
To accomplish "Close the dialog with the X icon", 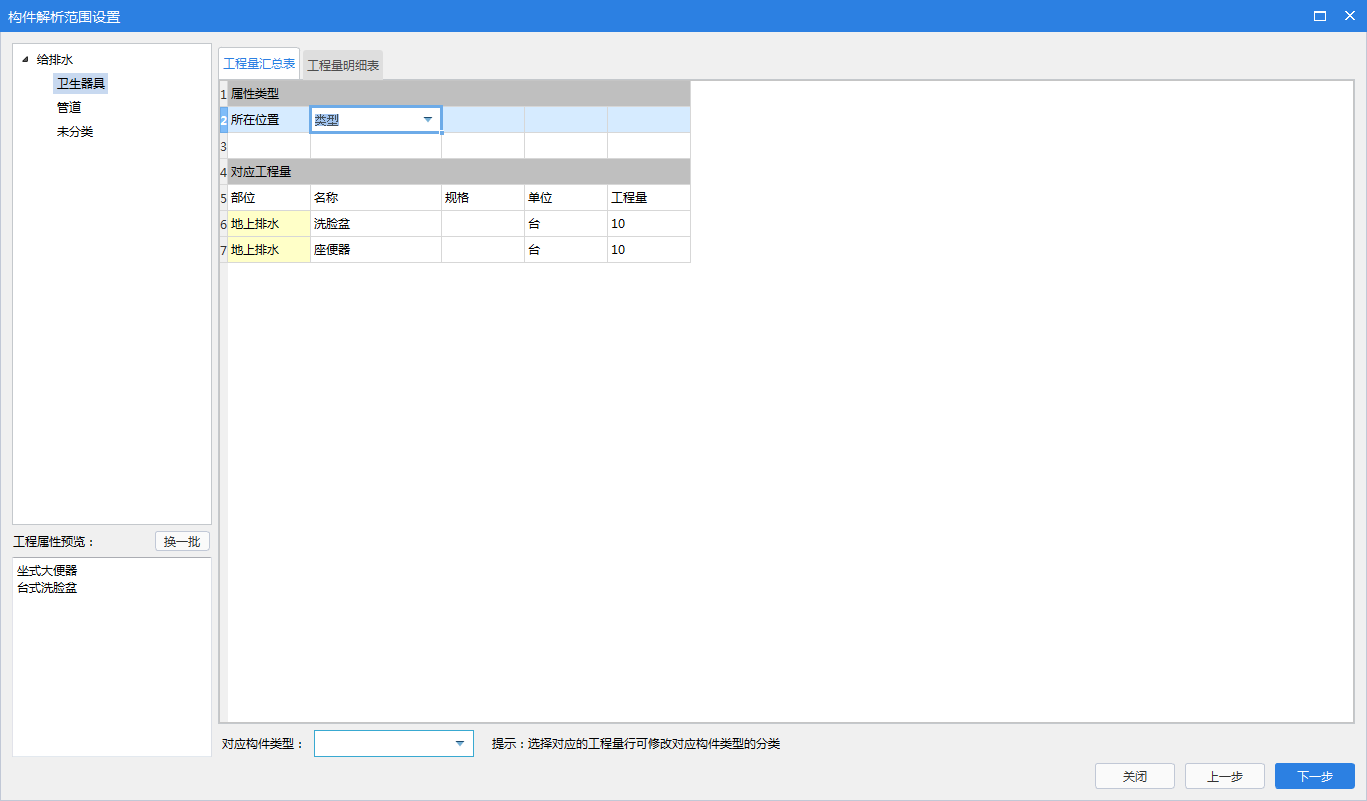I will 1348,16.
